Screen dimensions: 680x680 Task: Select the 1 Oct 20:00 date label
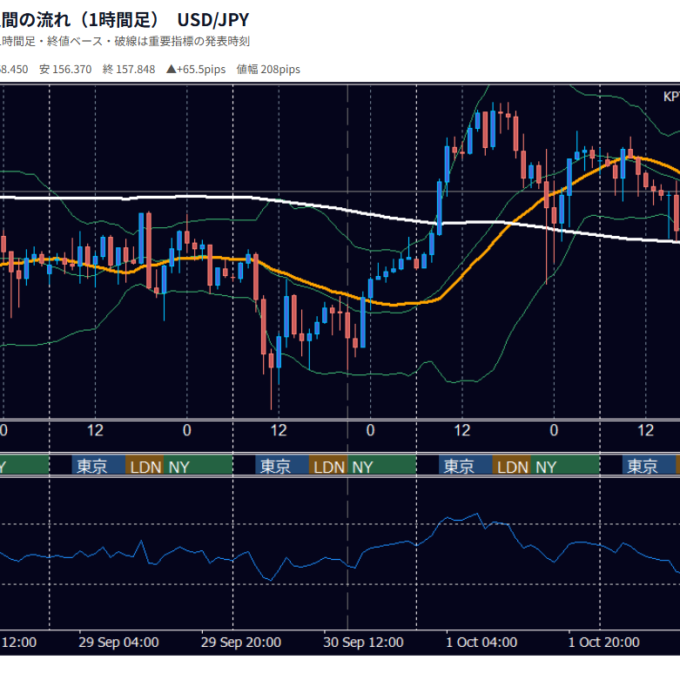[604, 642]
